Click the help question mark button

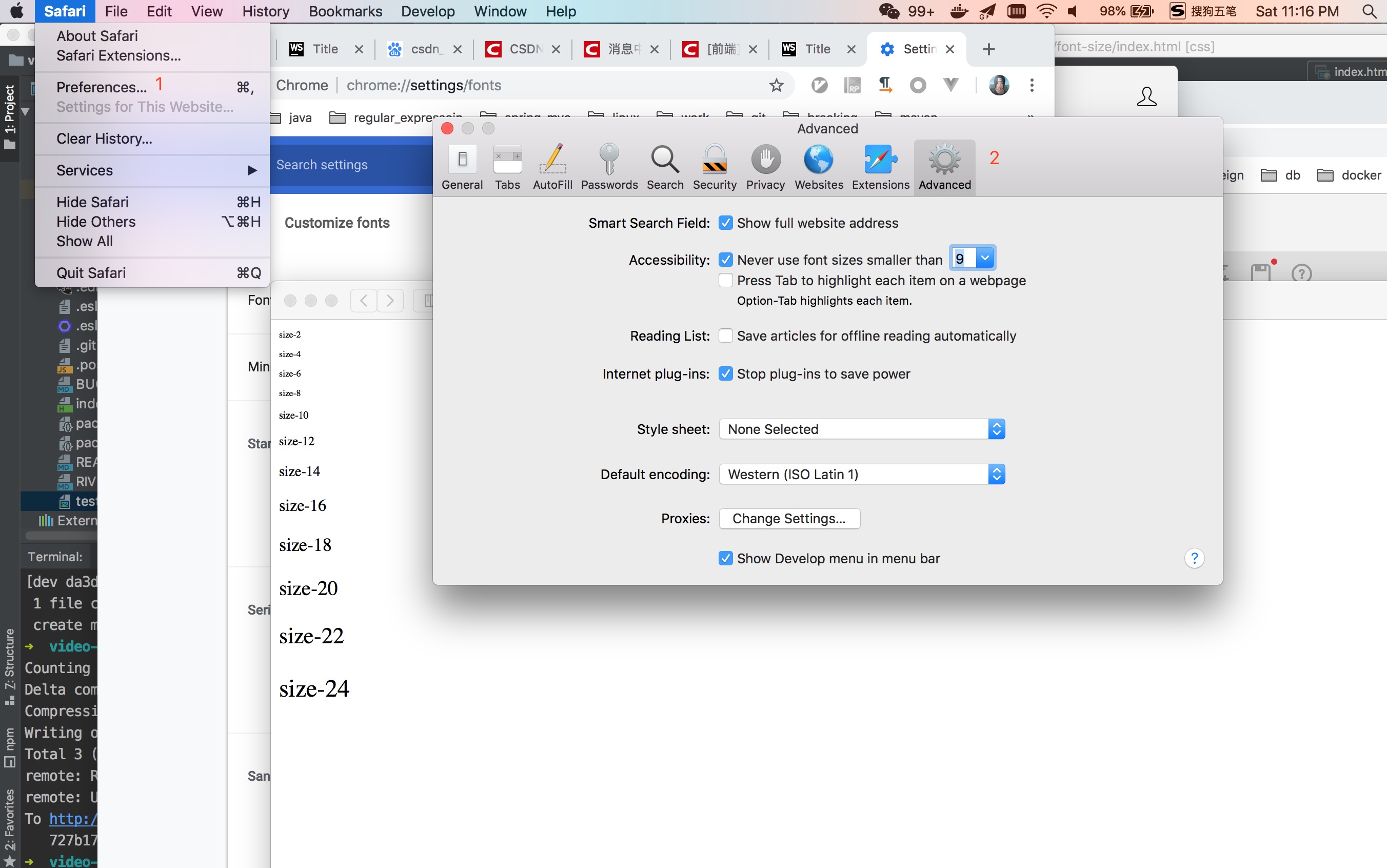[x=1194, y=558]
